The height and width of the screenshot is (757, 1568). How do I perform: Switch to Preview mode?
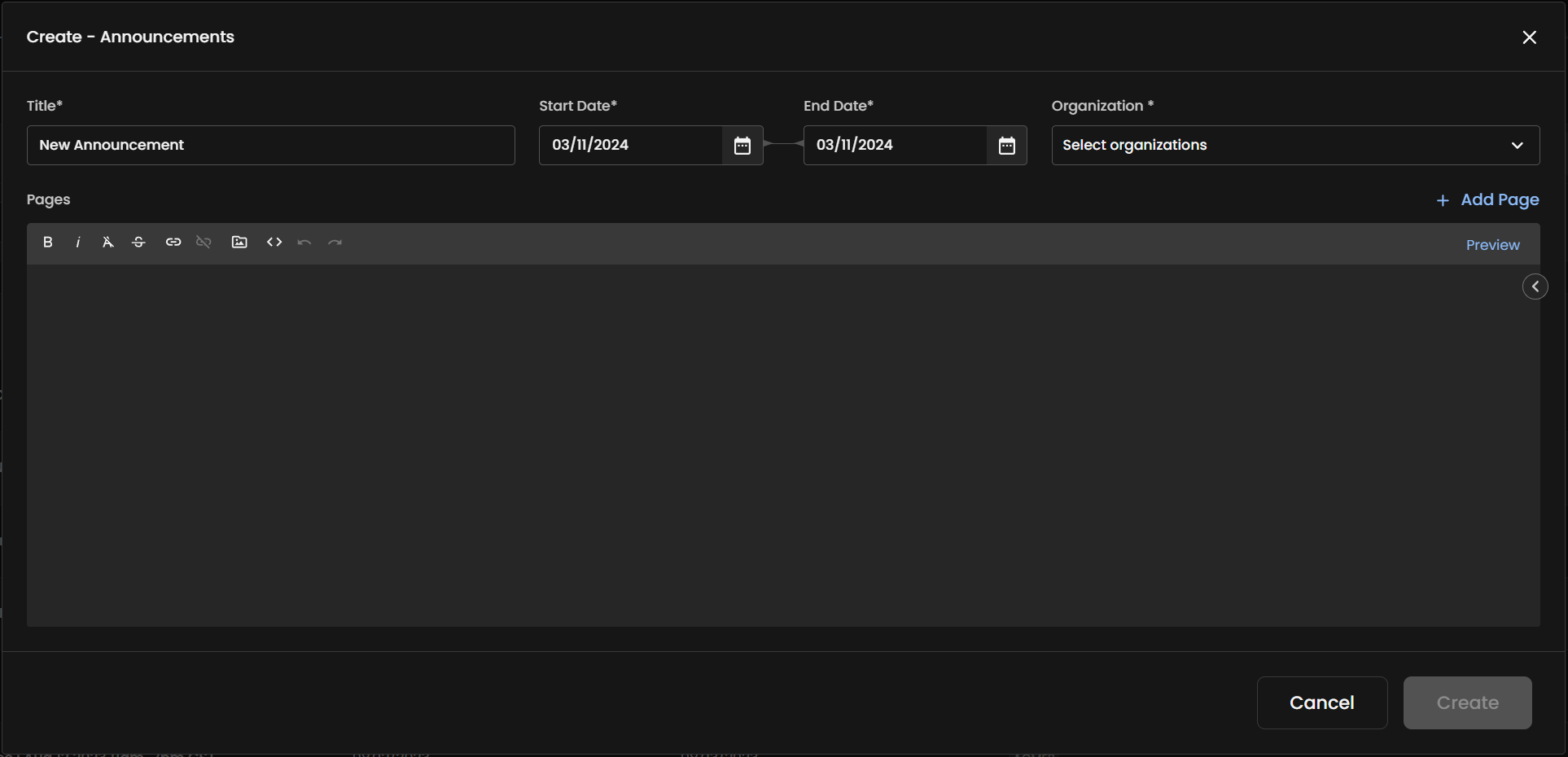tap(1492, 244)
